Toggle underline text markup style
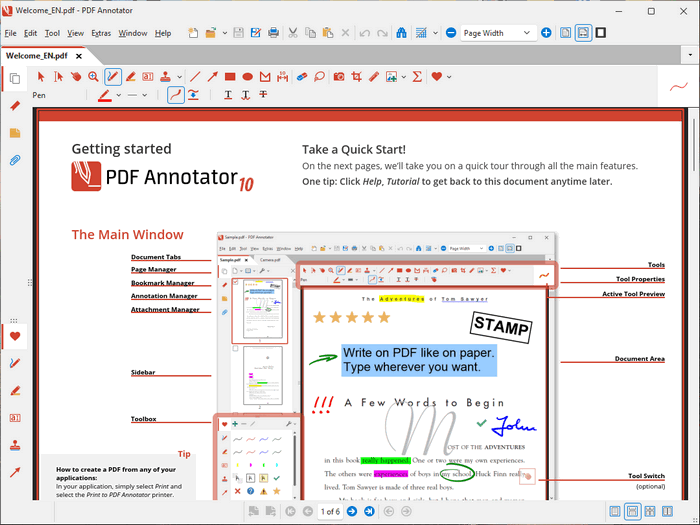 (228, 95)
